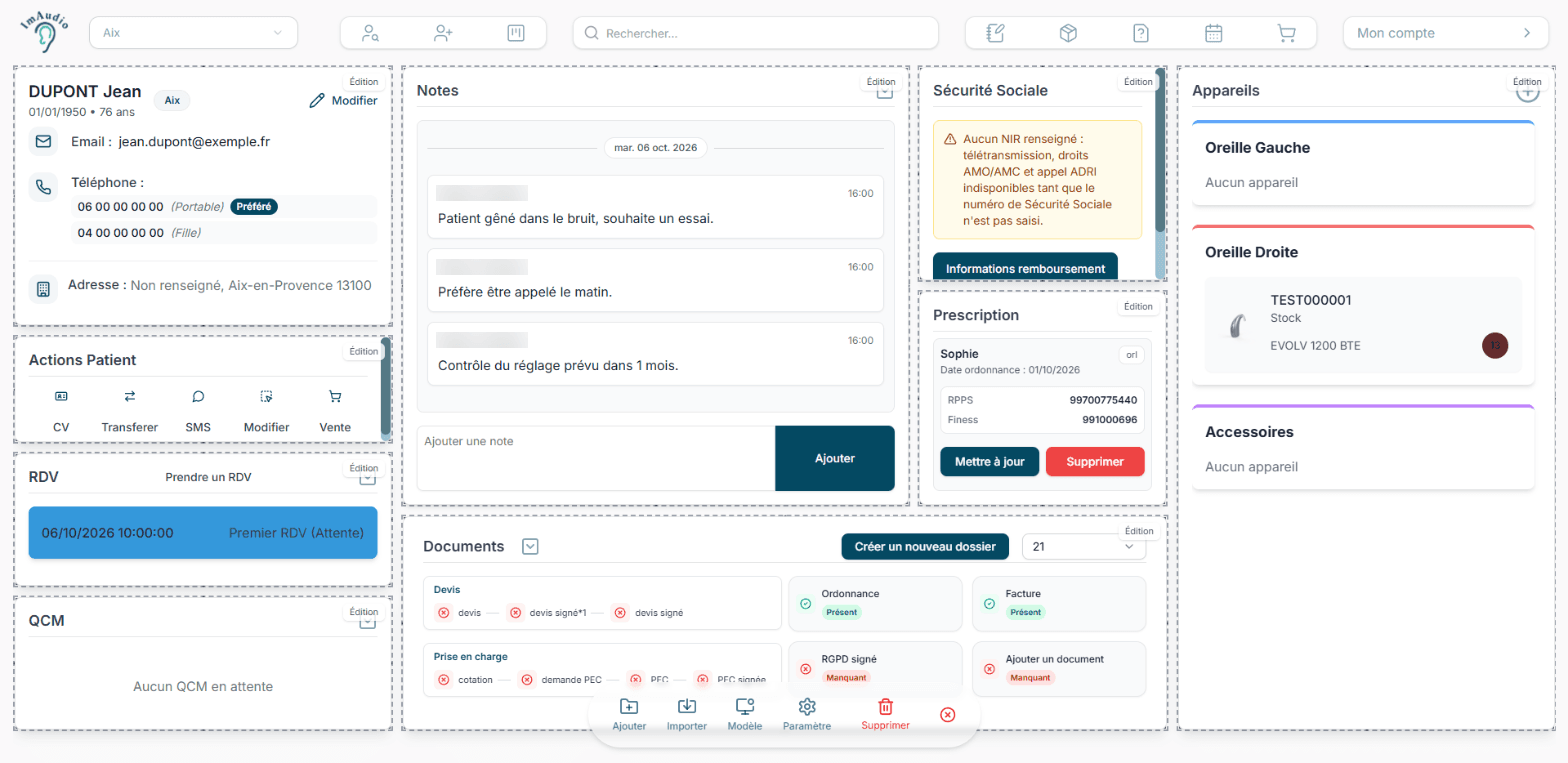Select the 06/10/2026 Premier RDV appointment
This screenshot has width=1568, height=763.
203,533
